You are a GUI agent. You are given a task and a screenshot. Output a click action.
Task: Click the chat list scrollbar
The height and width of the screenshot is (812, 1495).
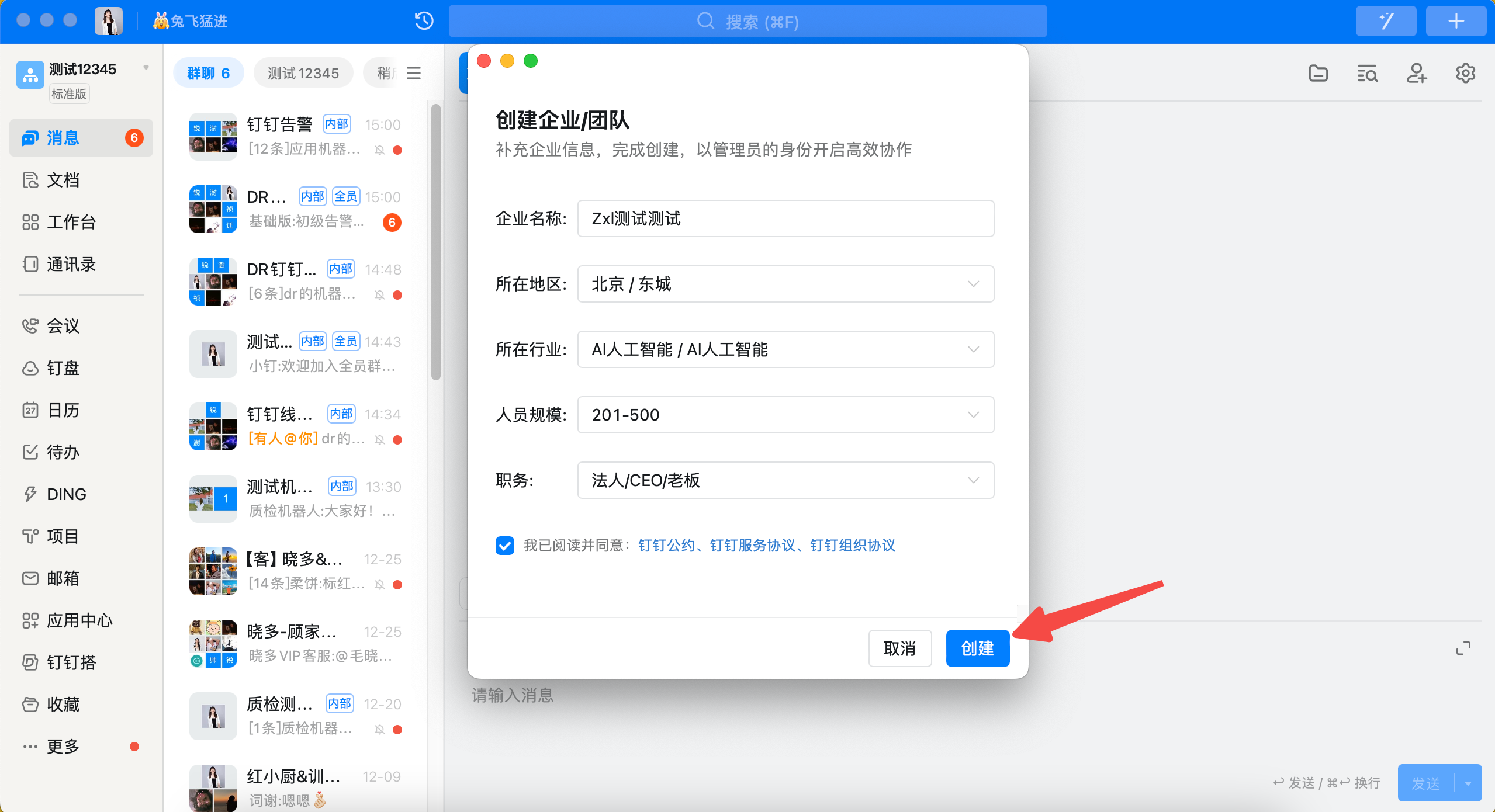(436, 242)
